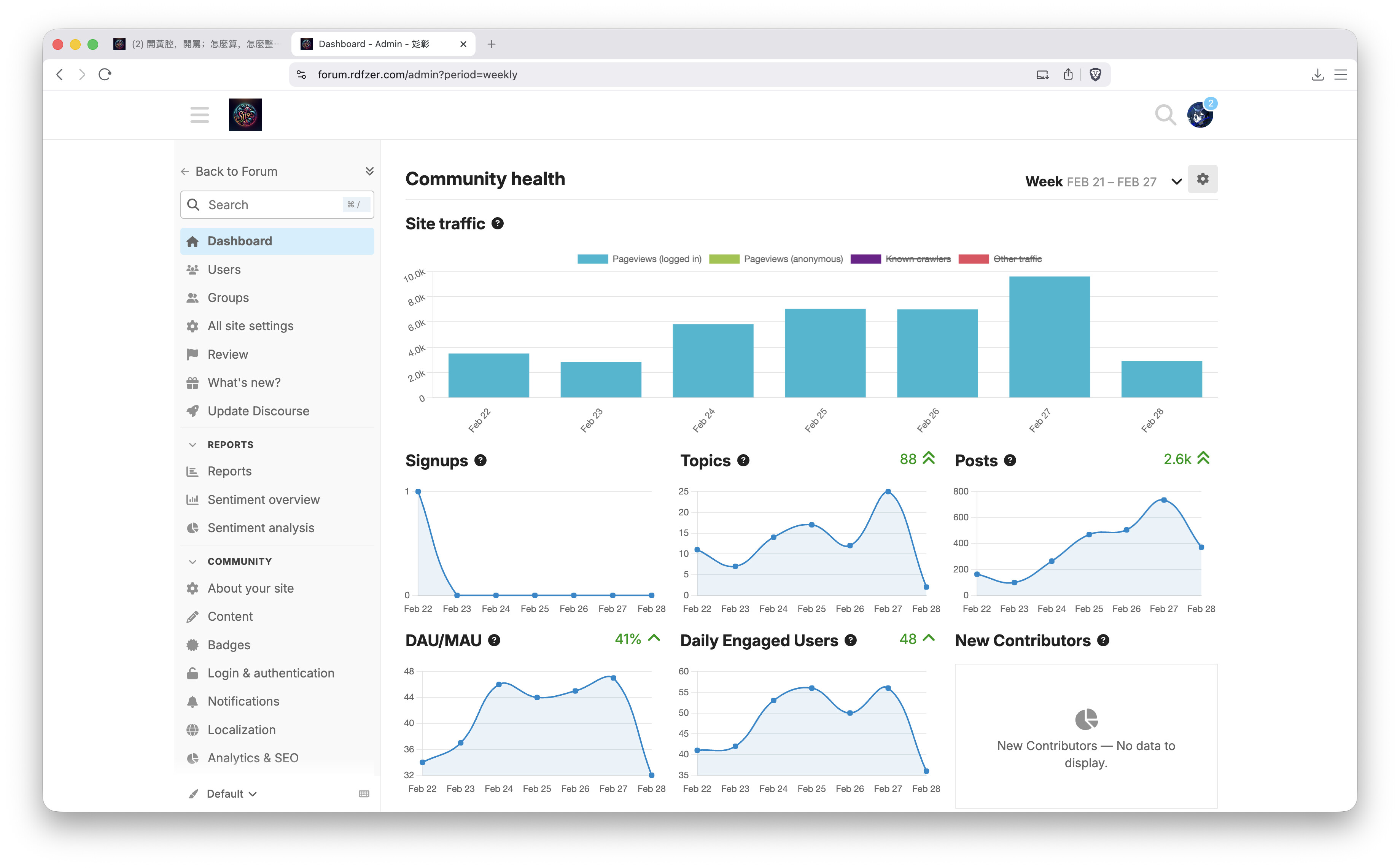Click the Brave Shields lion icon
This screenshot has width=1400, height=868.
tap(1095, 75)
